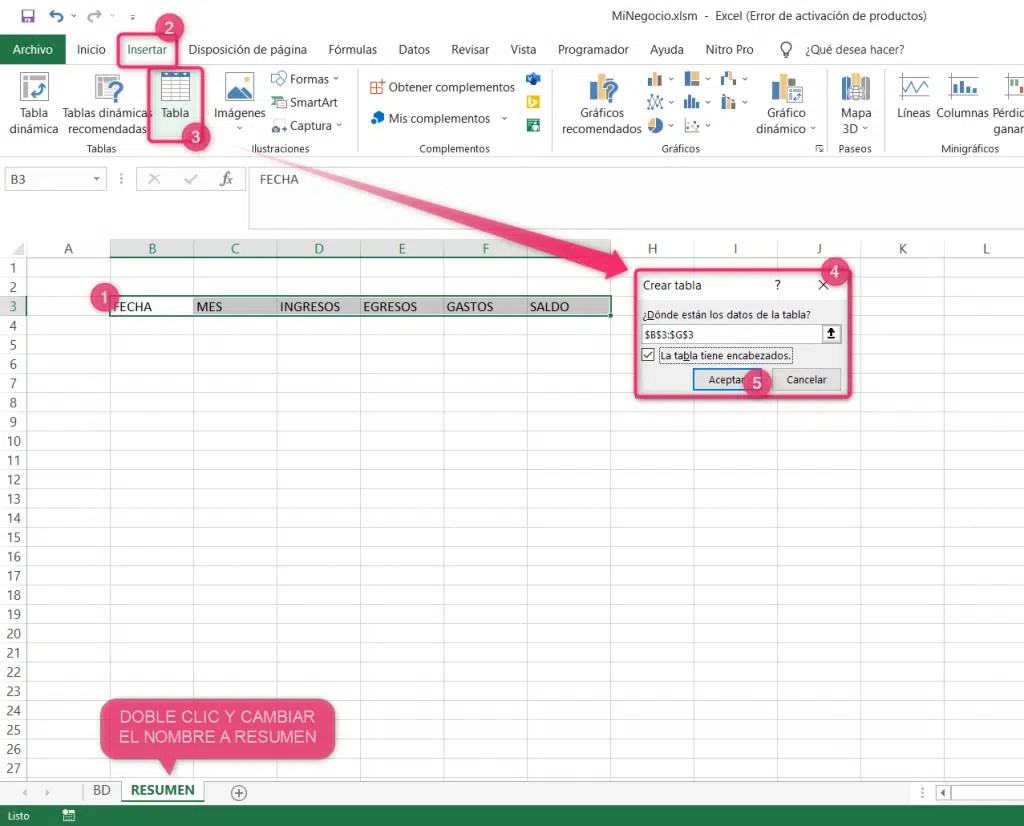This screenshot has height=826, width=1024.
Task: Open the Name Box dropdown arrow
Action: click(95, 178)
